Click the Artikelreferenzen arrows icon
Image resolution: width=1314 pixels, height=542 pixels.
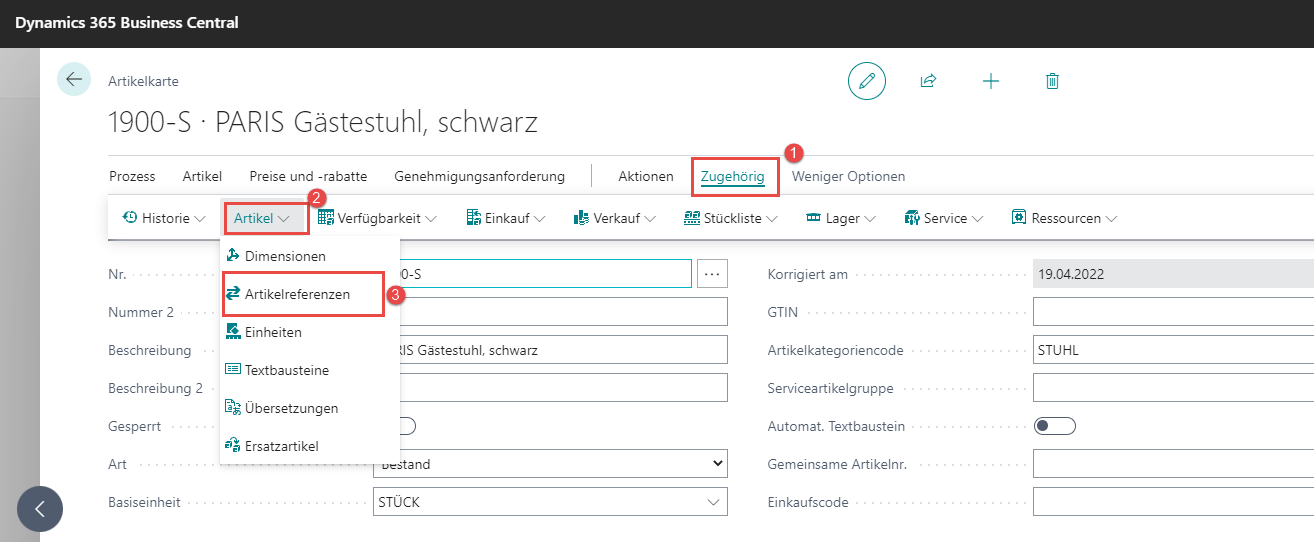click(233, 294)
